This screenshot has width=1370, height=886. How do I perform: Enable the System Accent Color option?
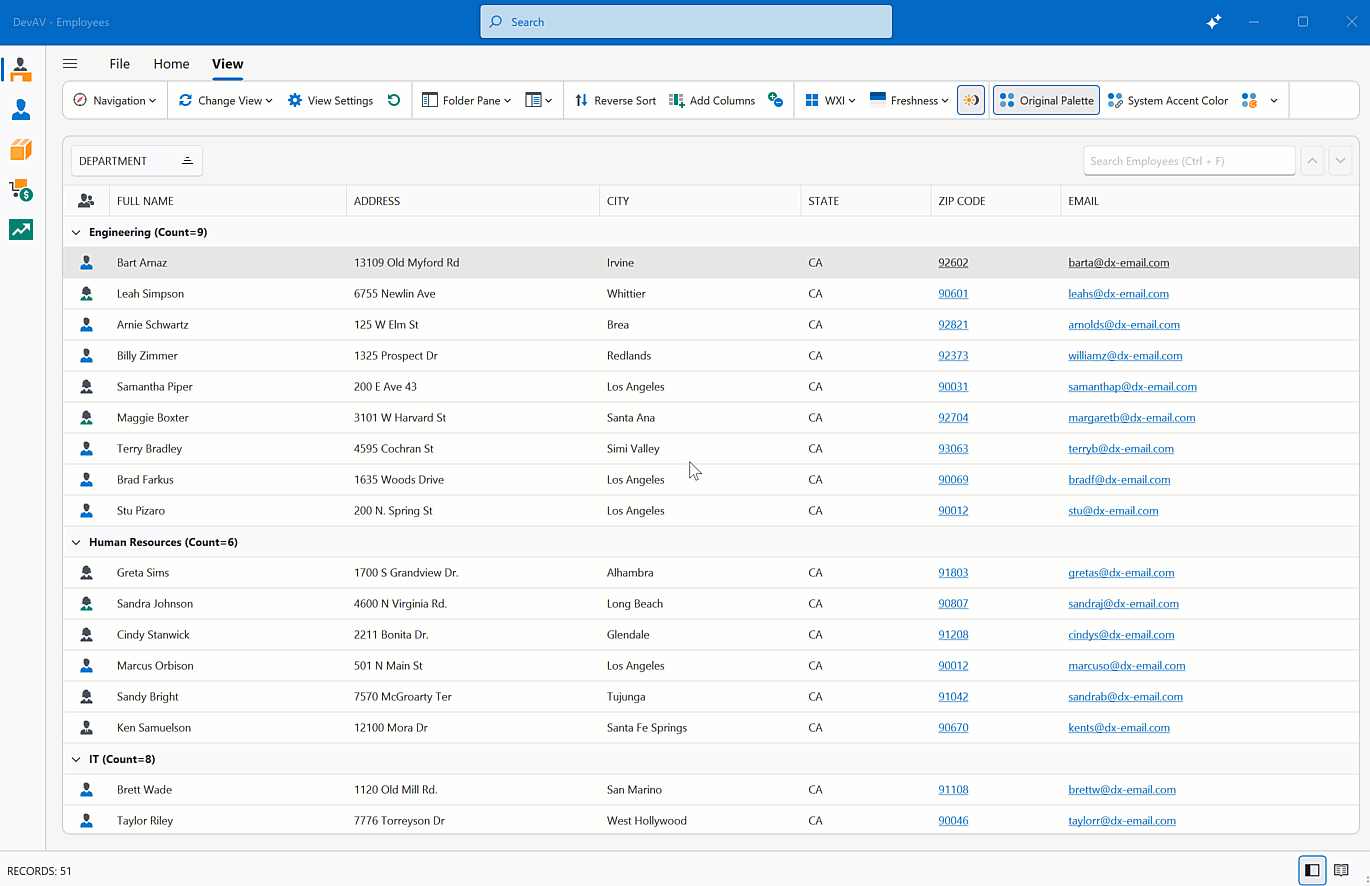tap(1167, 100)
